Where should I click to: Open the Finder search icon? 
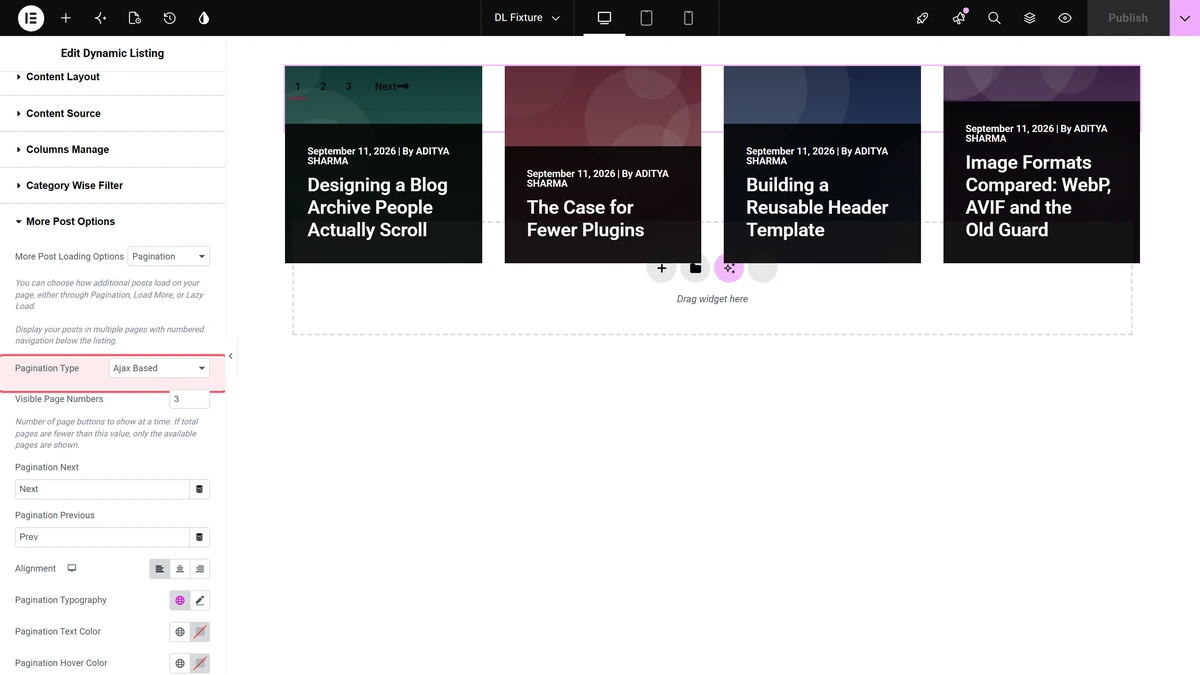click(x=994, y=18)
